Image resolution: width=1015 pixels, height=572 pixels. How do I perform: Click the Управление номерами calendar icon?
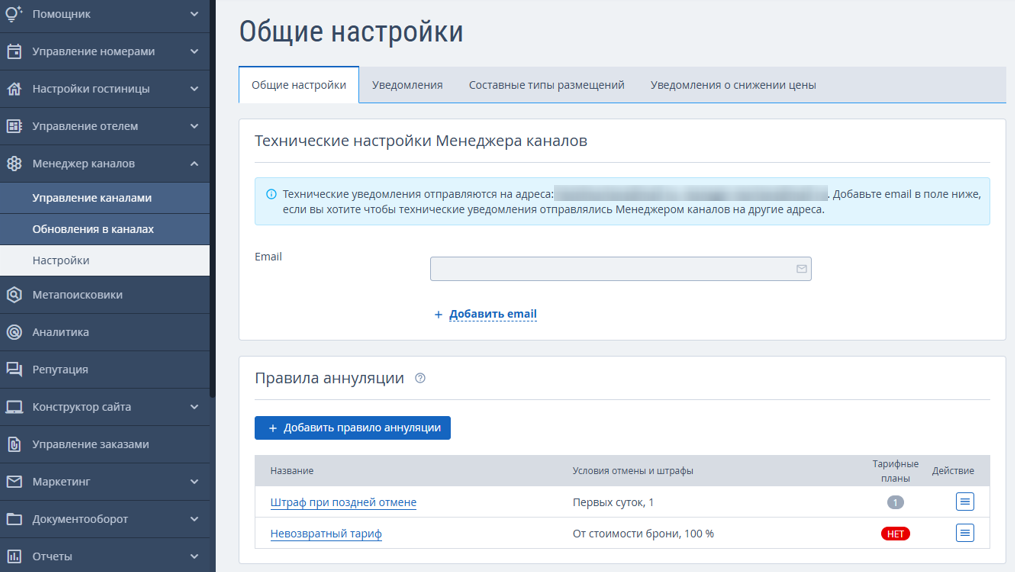(x=14, y=51)
